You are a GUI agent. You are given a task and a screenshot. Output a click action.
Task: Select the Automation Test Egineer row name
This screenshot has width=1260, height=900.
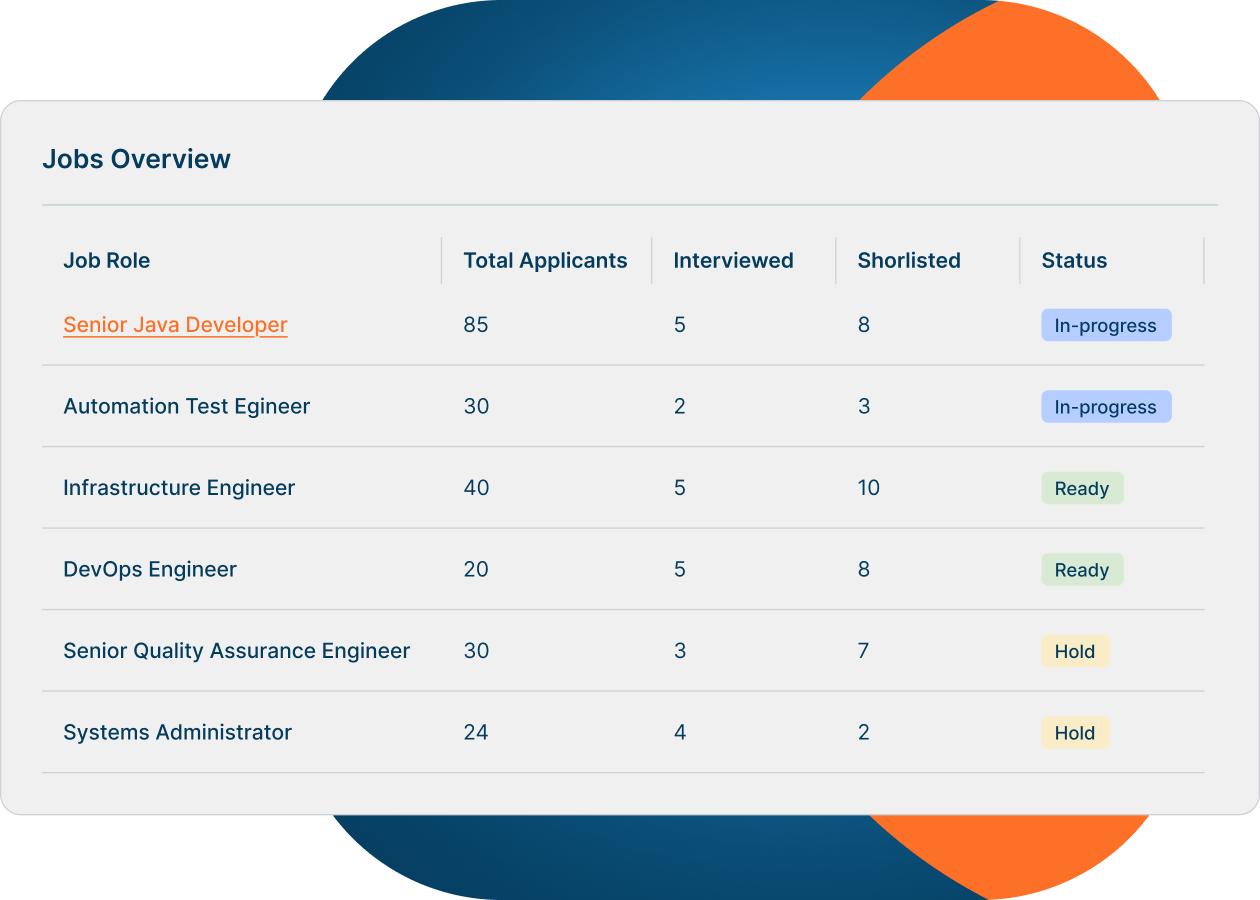pos(187,406)
